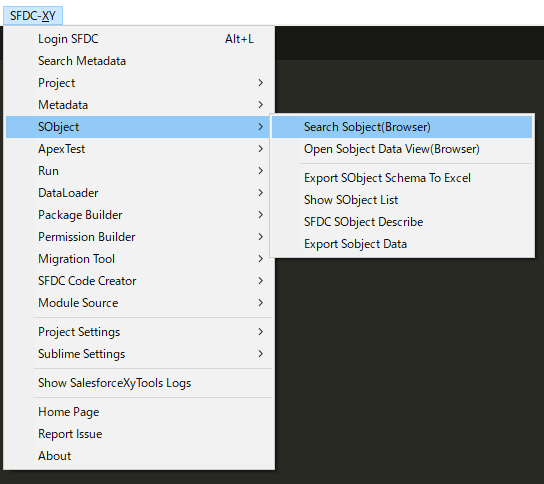Screen dimensions: 544x484
Task: Expand the Package Builder submenu
Action: (139, 215)
